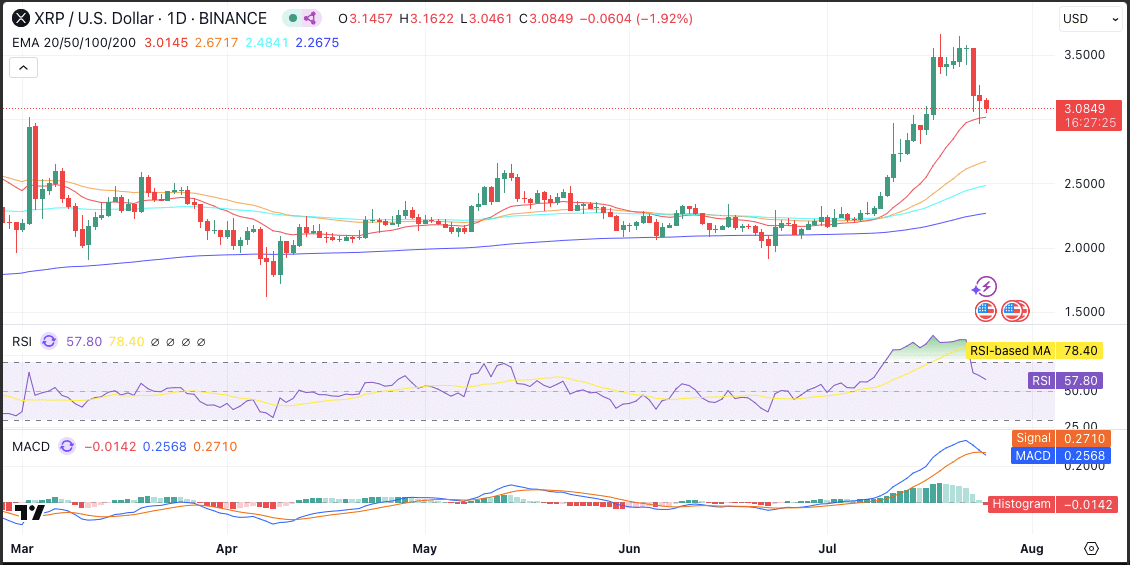Select the XRP / U.S. Dollar symbol title
Screen dimensions: 1130x565
(x=152, y=18)
